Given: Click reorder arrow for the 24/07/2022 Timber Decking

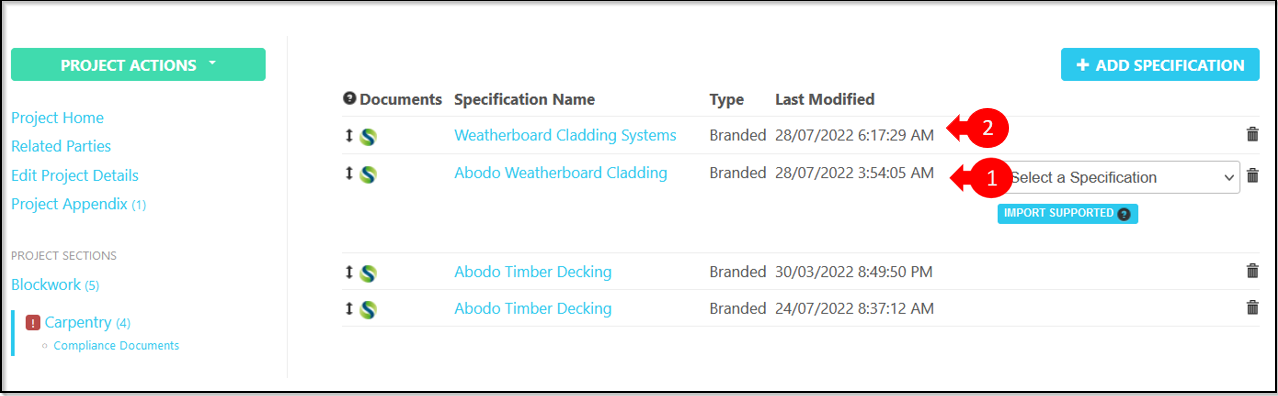Looking at the screenshot, I should 349,309.
